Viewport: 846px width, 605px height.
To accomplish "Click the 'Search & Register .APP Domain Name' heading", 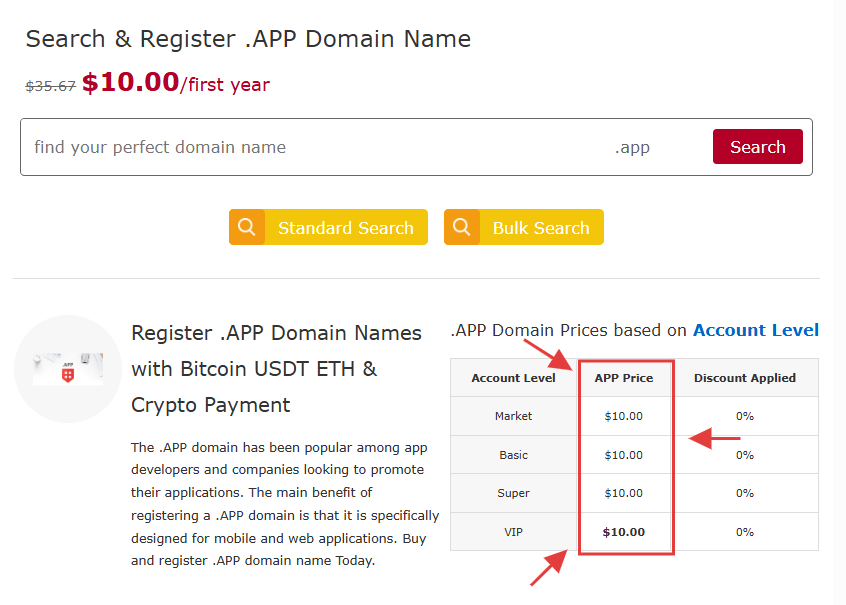I will click(247, 39).
